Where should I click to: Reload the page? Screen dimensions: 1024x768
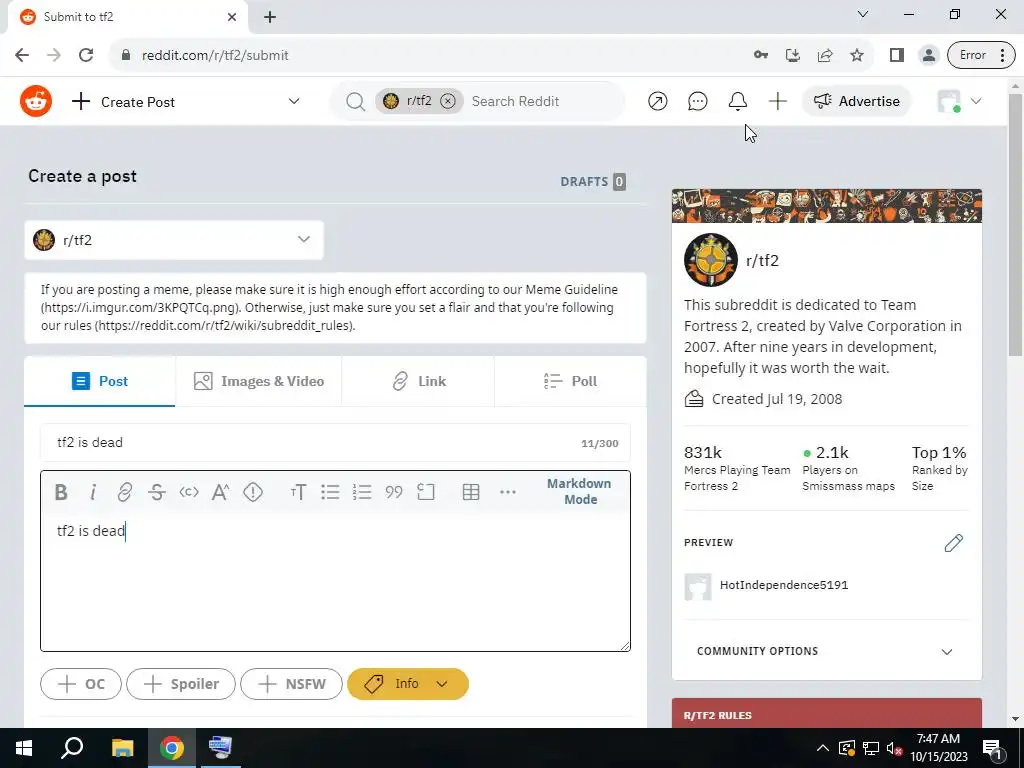86,55
